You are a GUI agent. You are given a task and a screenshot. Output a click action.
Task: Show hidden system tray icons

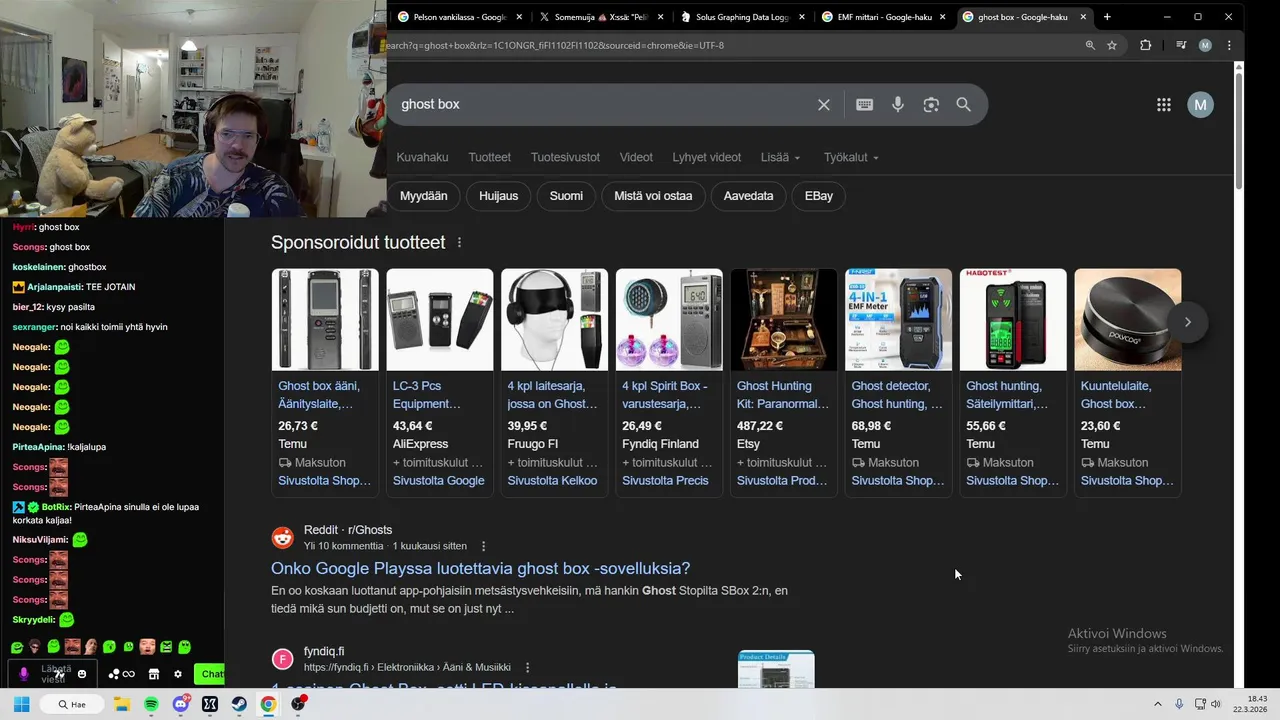coord(1158,704)
